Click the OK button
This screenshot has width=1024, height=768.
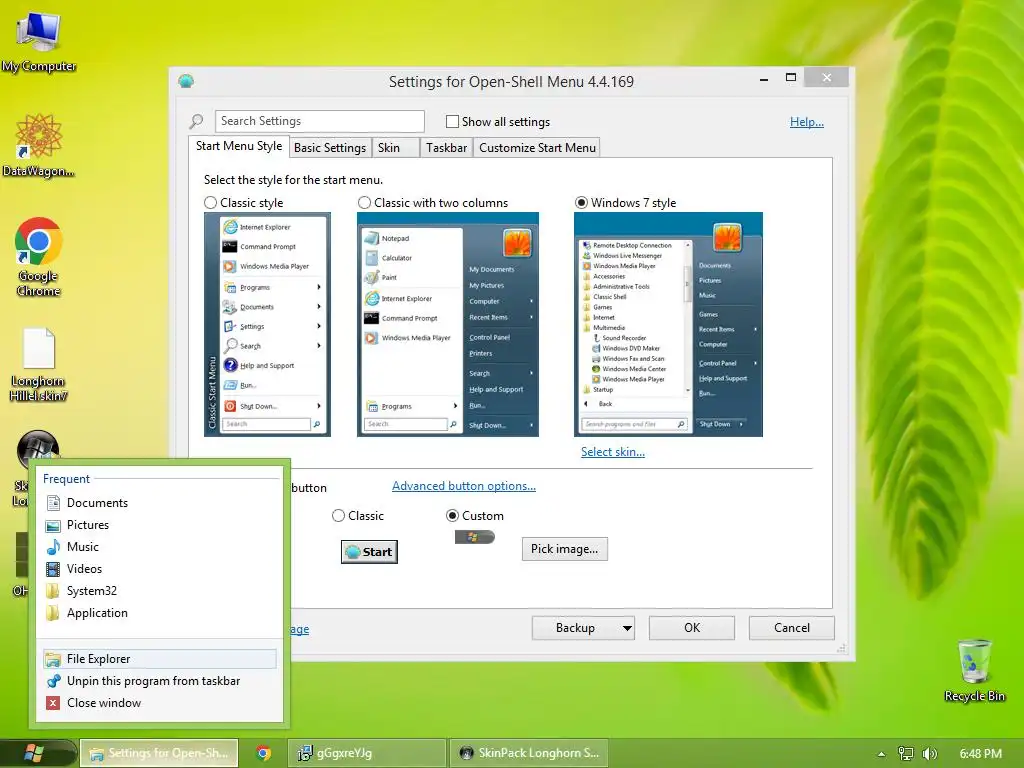coord(692,628)
